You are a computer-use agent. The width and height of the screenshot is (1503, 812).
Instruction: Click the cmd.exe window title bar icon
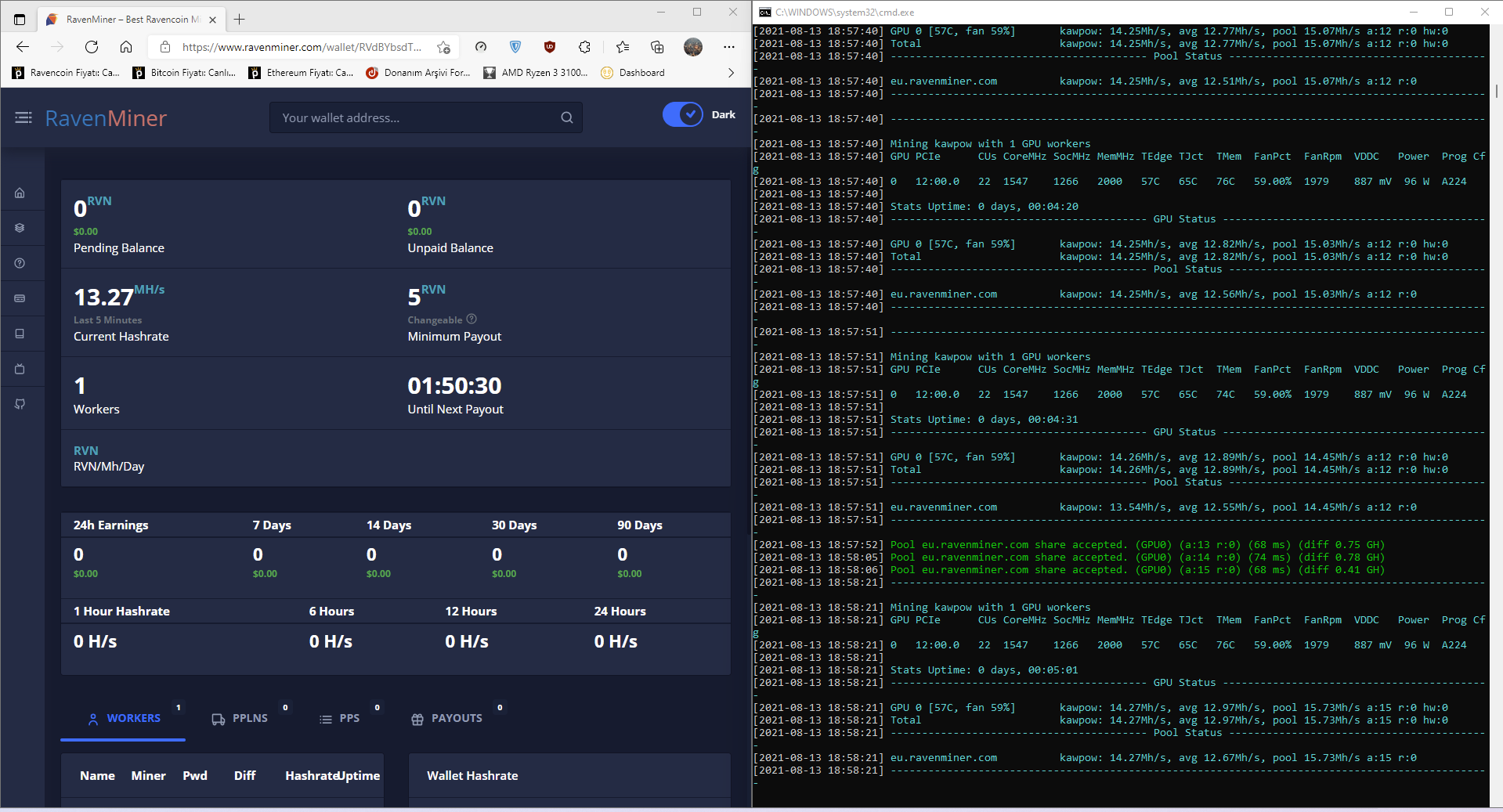pyautogui.click(x=765, y=12)
